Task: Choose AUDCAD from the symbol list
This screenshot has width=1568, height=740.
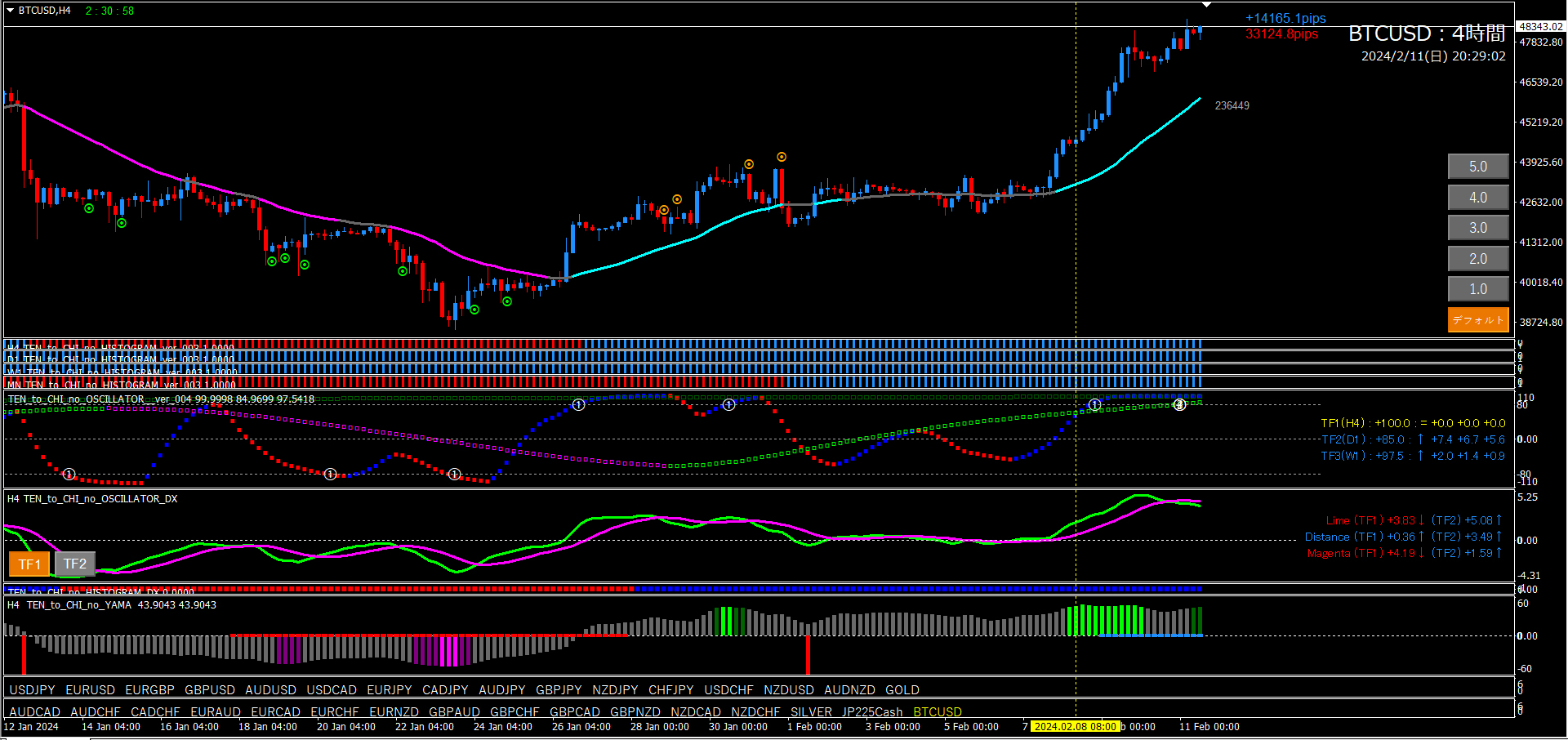Action: pos(34,712)
